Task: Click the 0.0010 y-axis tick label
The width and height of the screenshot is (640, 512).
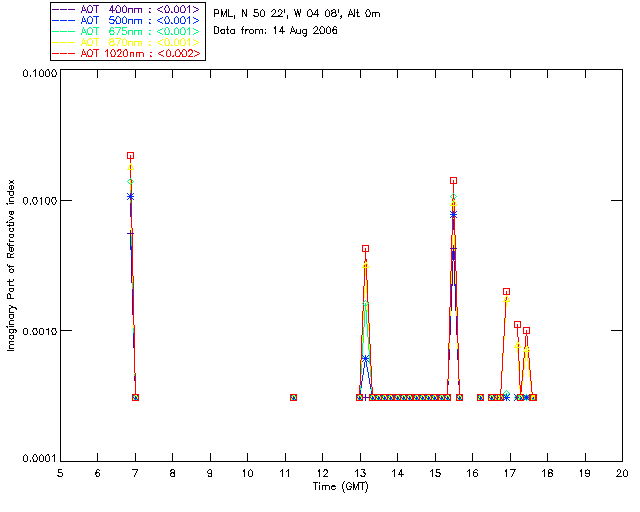Action: click(x=39, y=331)
